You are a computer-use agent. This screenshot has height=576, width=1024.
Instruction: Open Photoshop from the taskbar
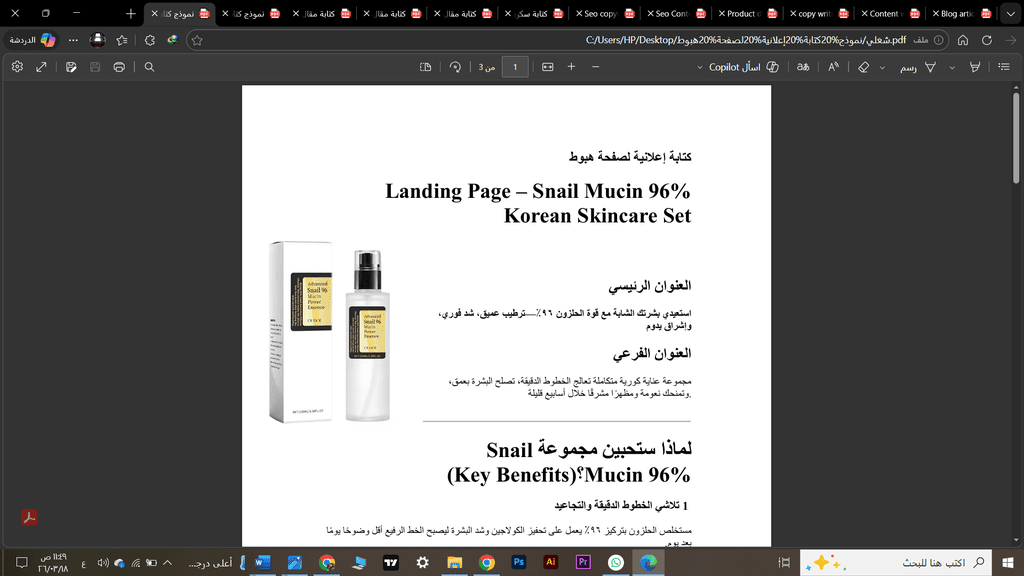[x=519, y=562]
